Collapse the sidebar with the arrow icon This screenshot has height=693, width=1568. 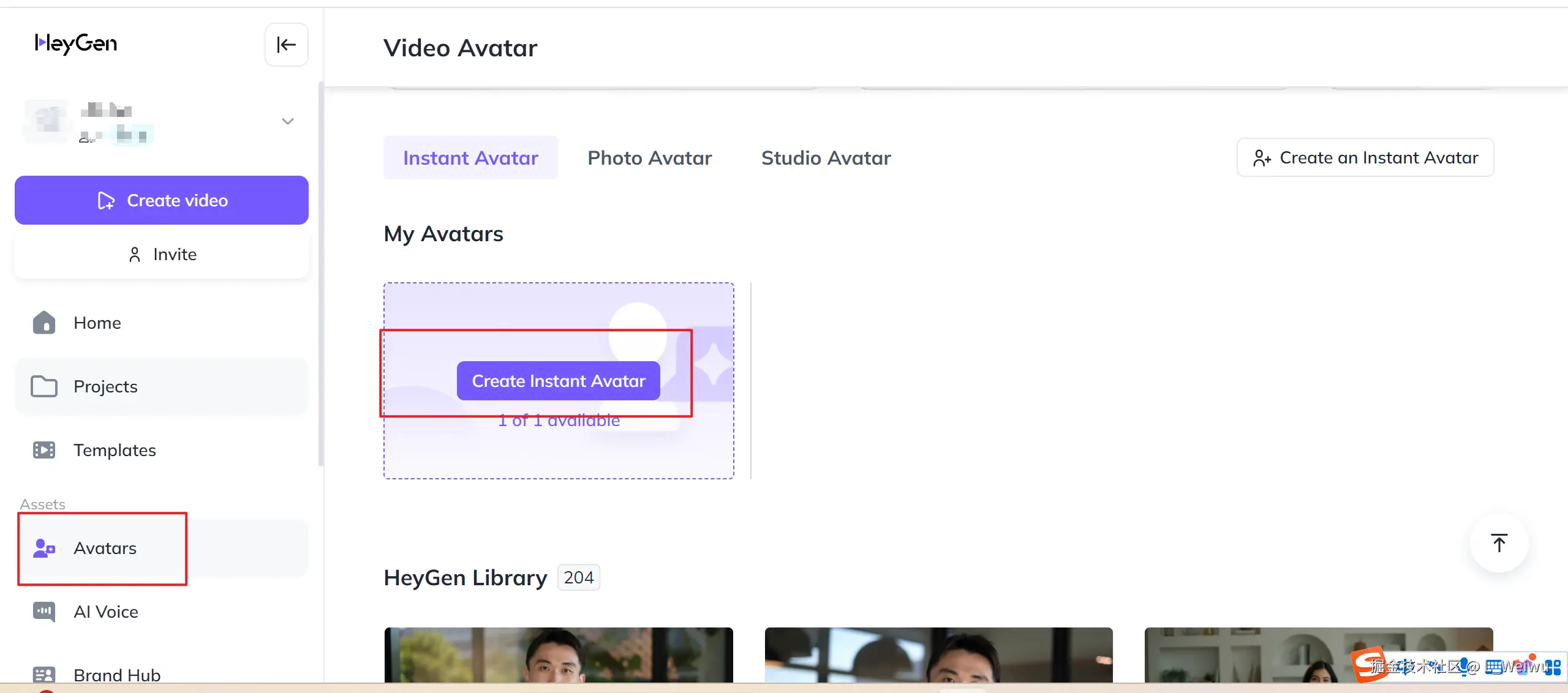pyautogui.click(x=286, y=44)
